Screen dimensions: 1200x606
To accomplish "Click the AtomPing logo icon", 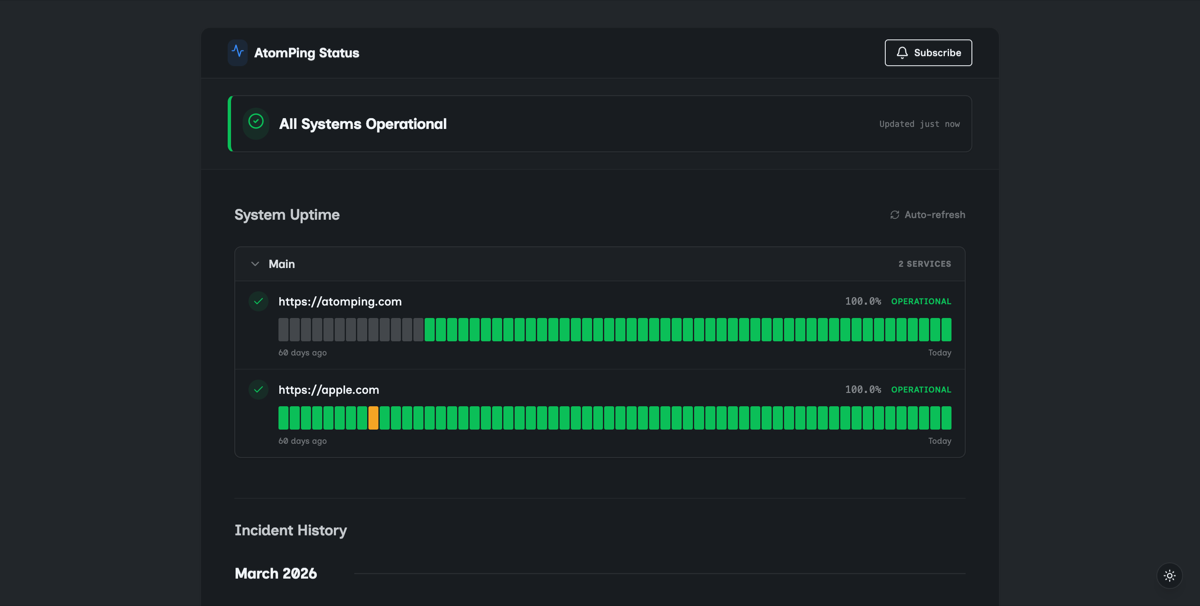I will 237,52.
